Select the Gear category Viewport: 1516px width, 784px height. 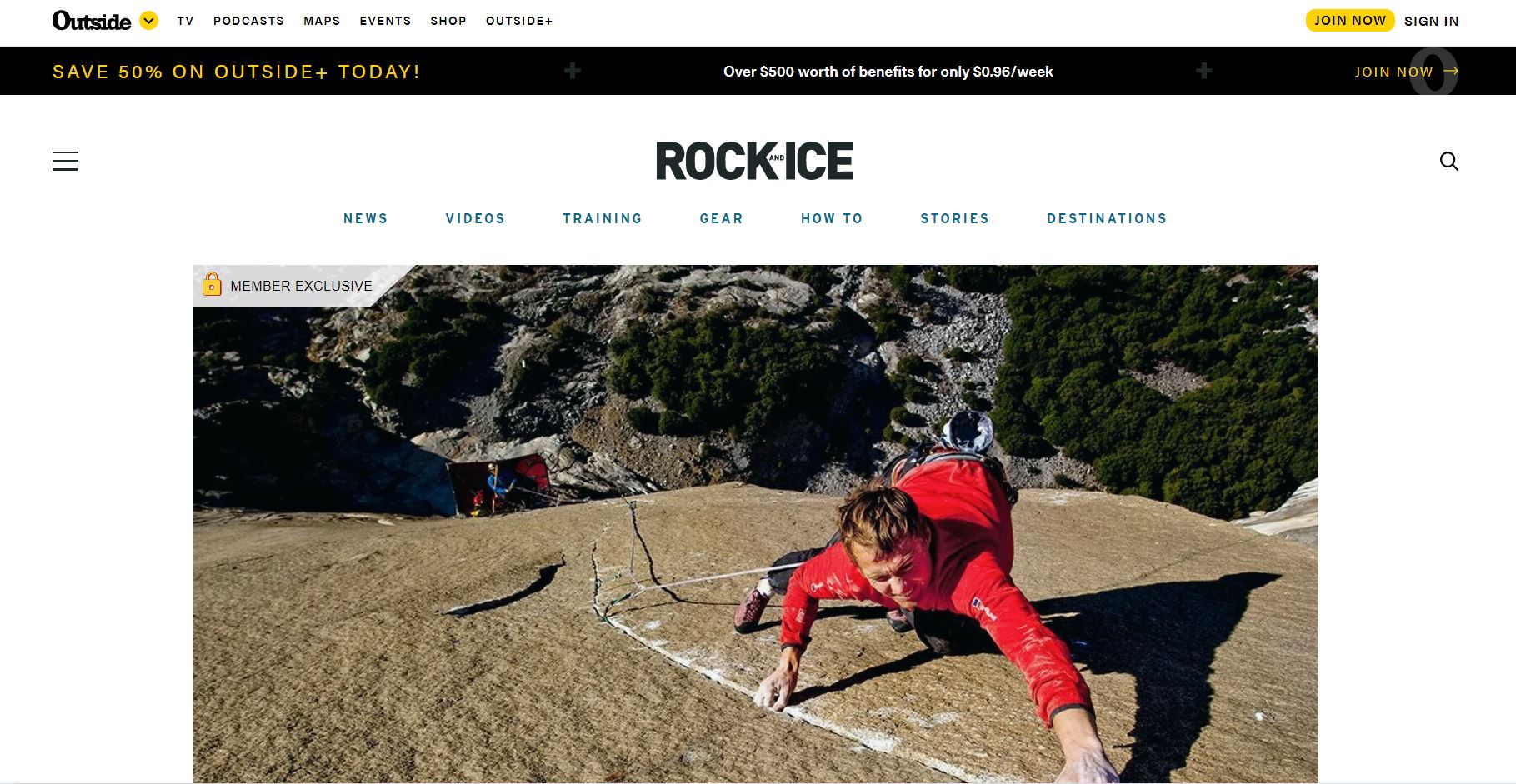tap(722, 218)
